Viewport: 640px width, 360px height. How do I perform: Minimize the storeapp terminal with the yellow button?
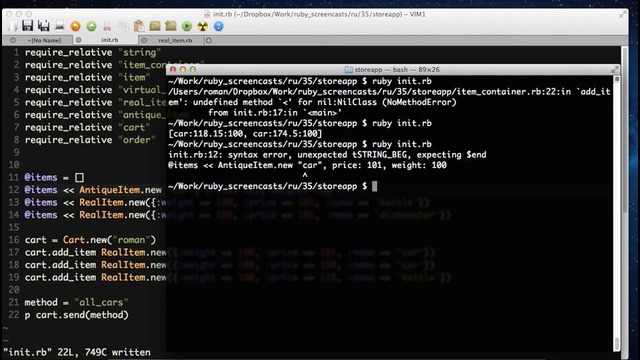click(x=182, y=70)
